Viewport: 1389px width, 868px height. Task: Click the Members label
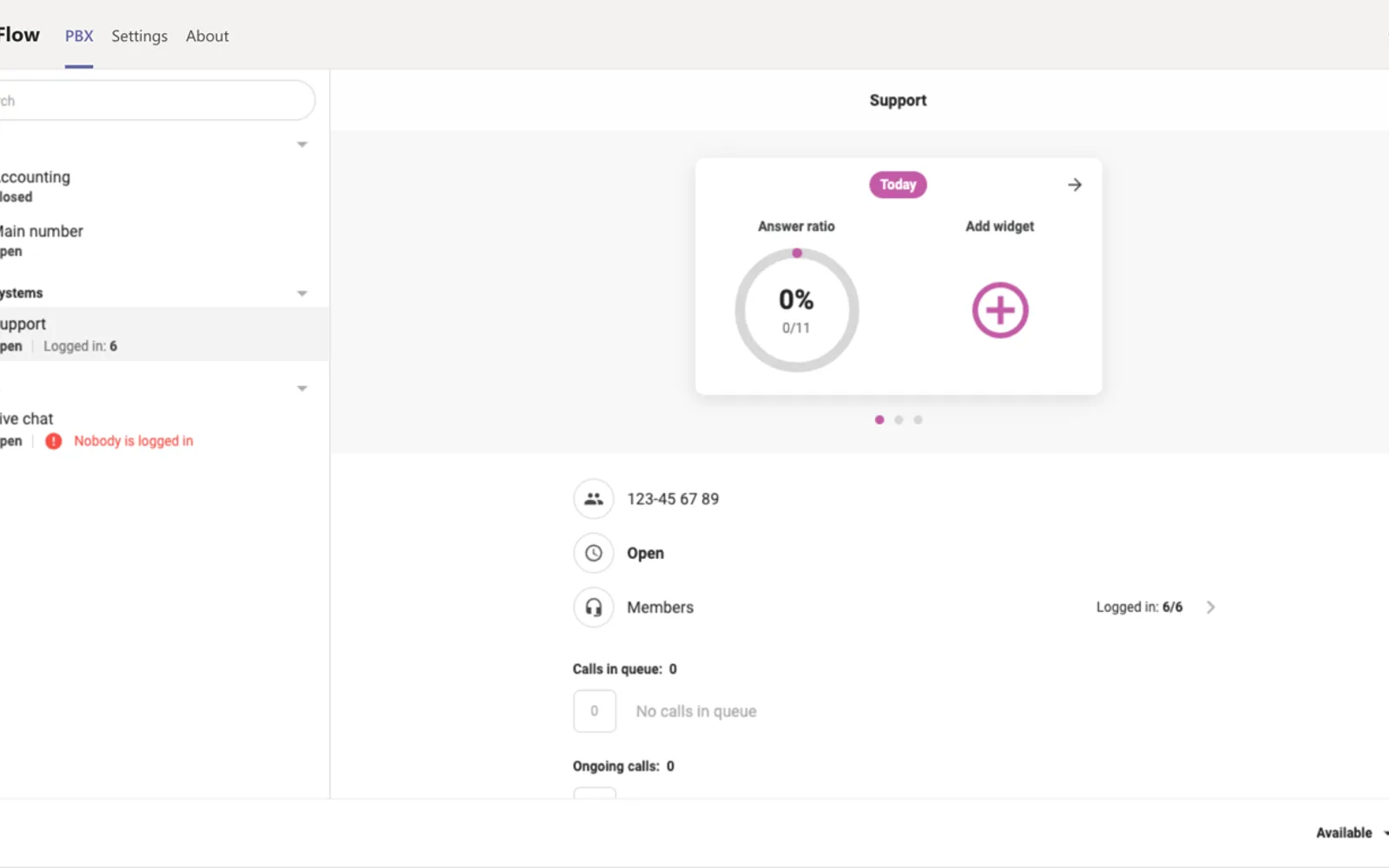[x=660, y=608]
